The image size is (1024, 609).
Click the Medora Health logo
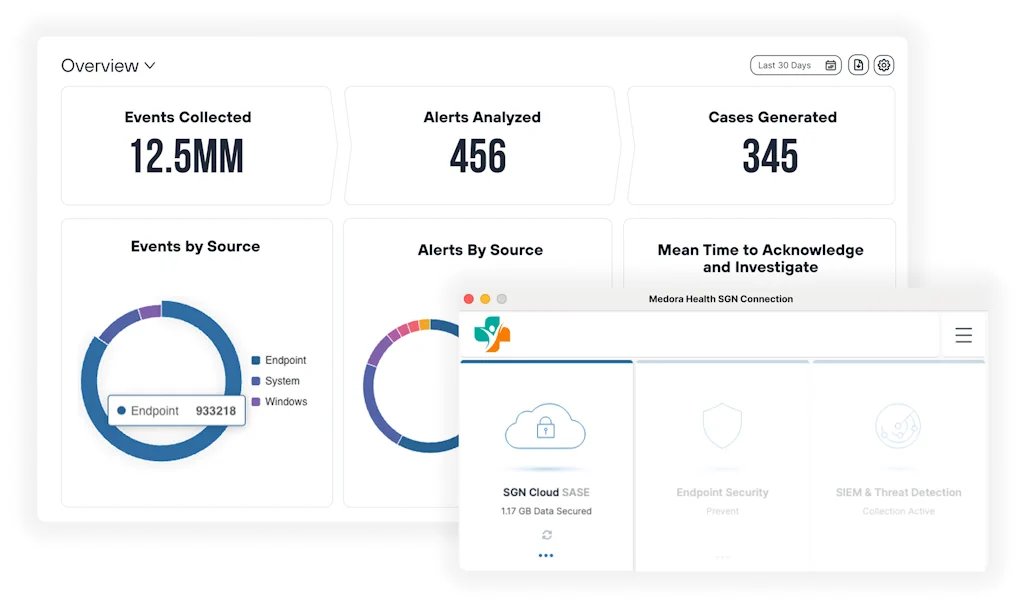click(492, 335)
